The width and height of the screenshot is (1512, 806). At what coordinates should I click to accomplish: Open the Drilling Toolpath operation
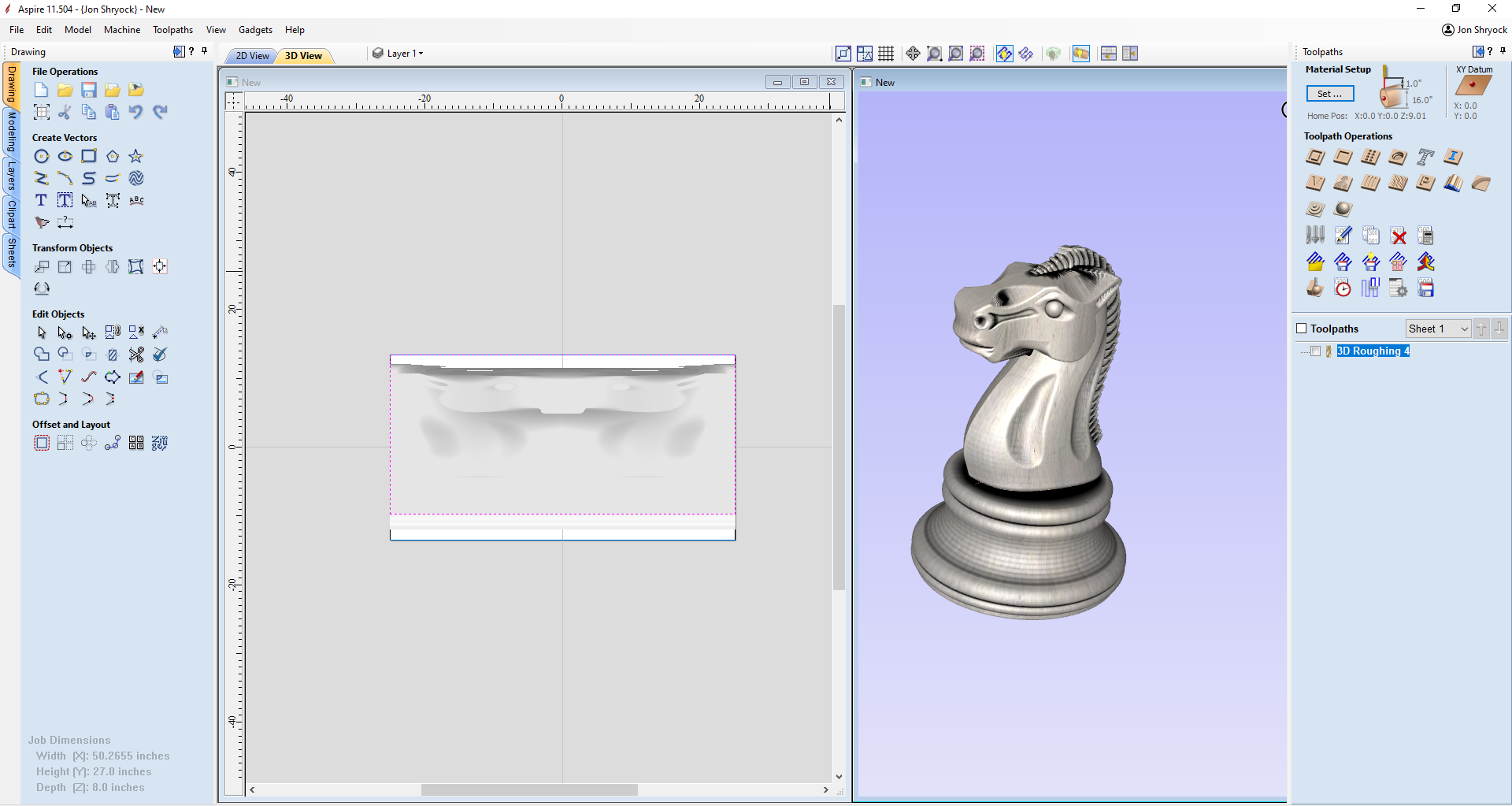coord(1370,158)
